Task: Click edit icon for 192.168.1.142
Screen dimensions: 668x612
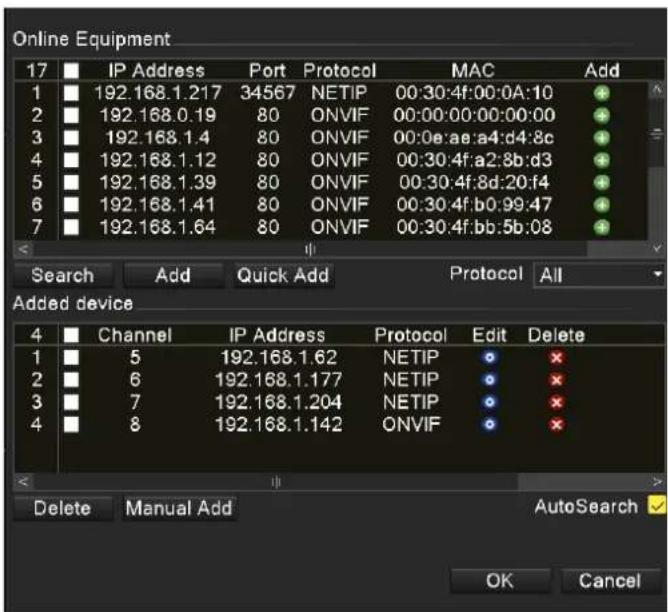Action: 489,424
